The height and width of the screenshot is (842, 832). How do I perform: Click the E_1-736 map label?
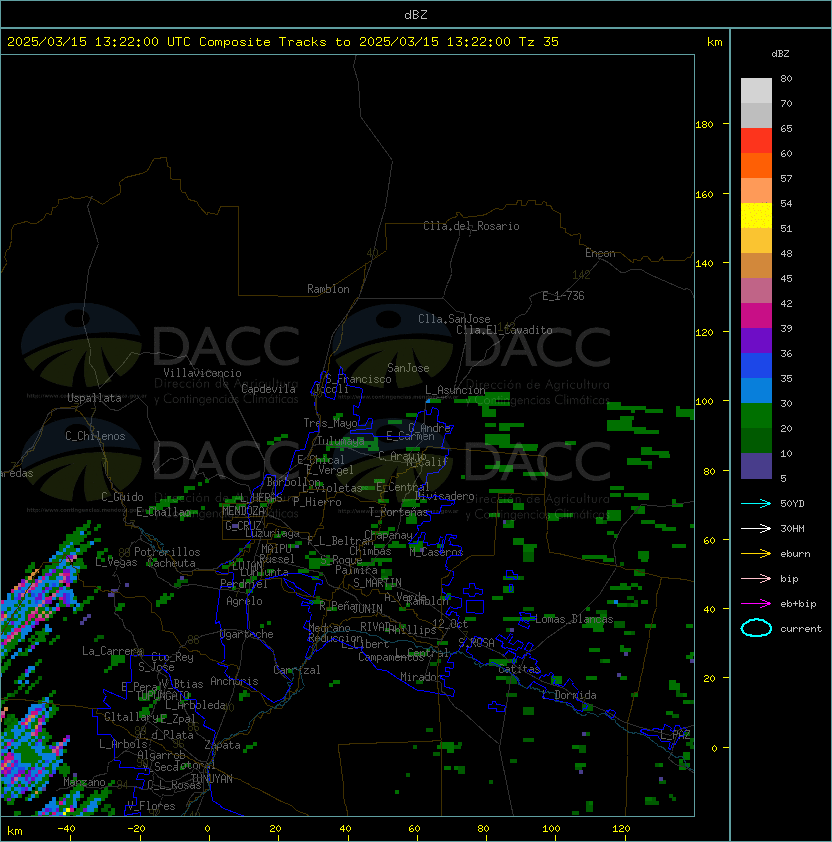(563, 296)
